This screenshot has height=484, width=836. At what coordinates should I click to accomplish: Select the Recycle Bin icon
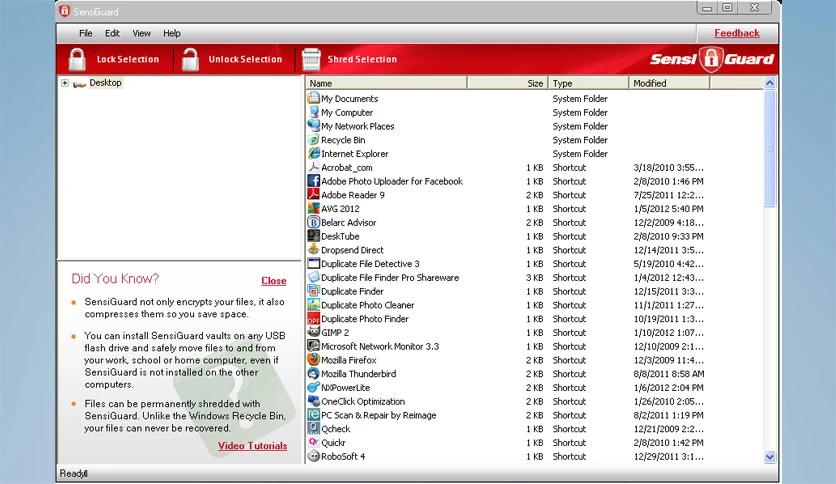314,140
